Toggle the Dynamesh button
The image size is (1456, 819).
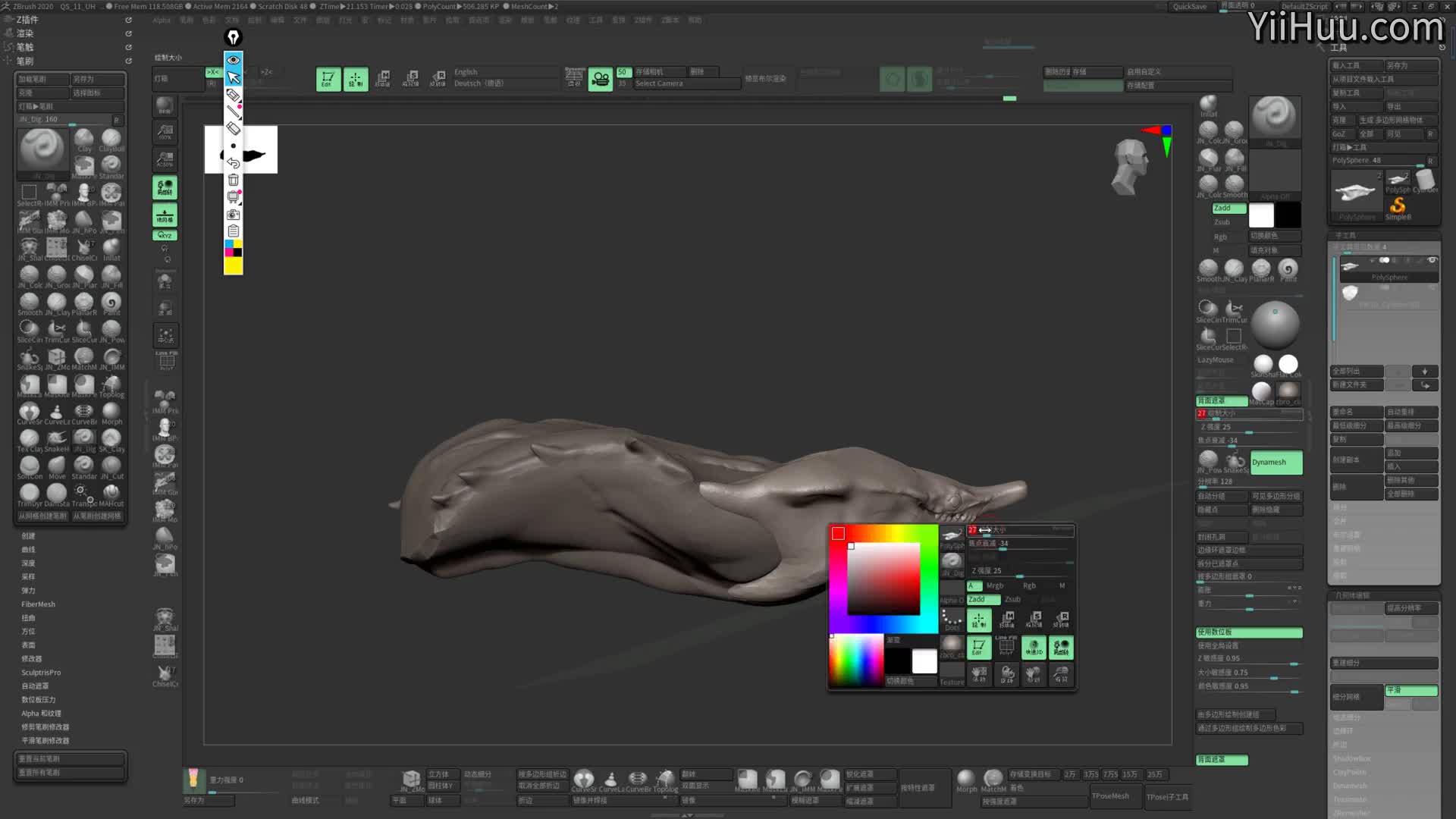tap(1276, 462)
